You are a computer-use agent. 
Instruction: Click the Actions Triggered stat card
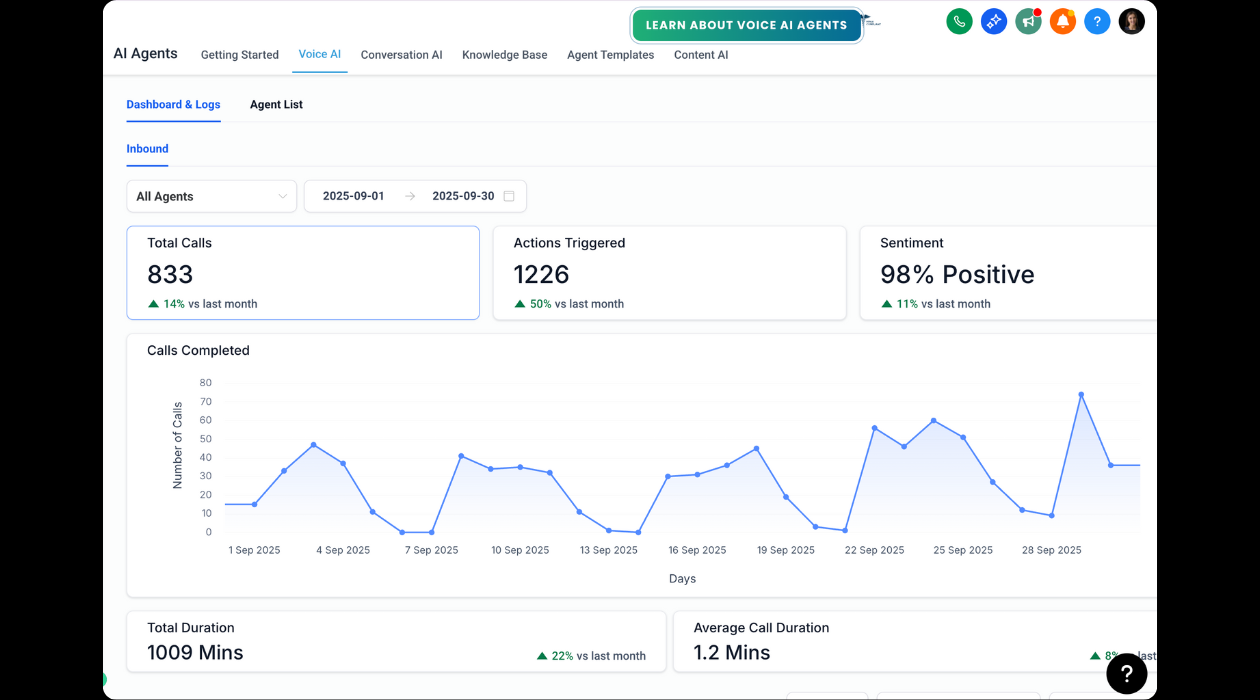[669, 273]
